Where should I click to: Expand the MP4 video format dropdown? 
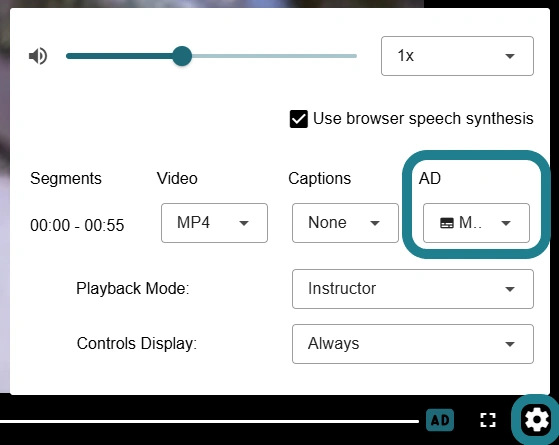[x=214, y=223]
